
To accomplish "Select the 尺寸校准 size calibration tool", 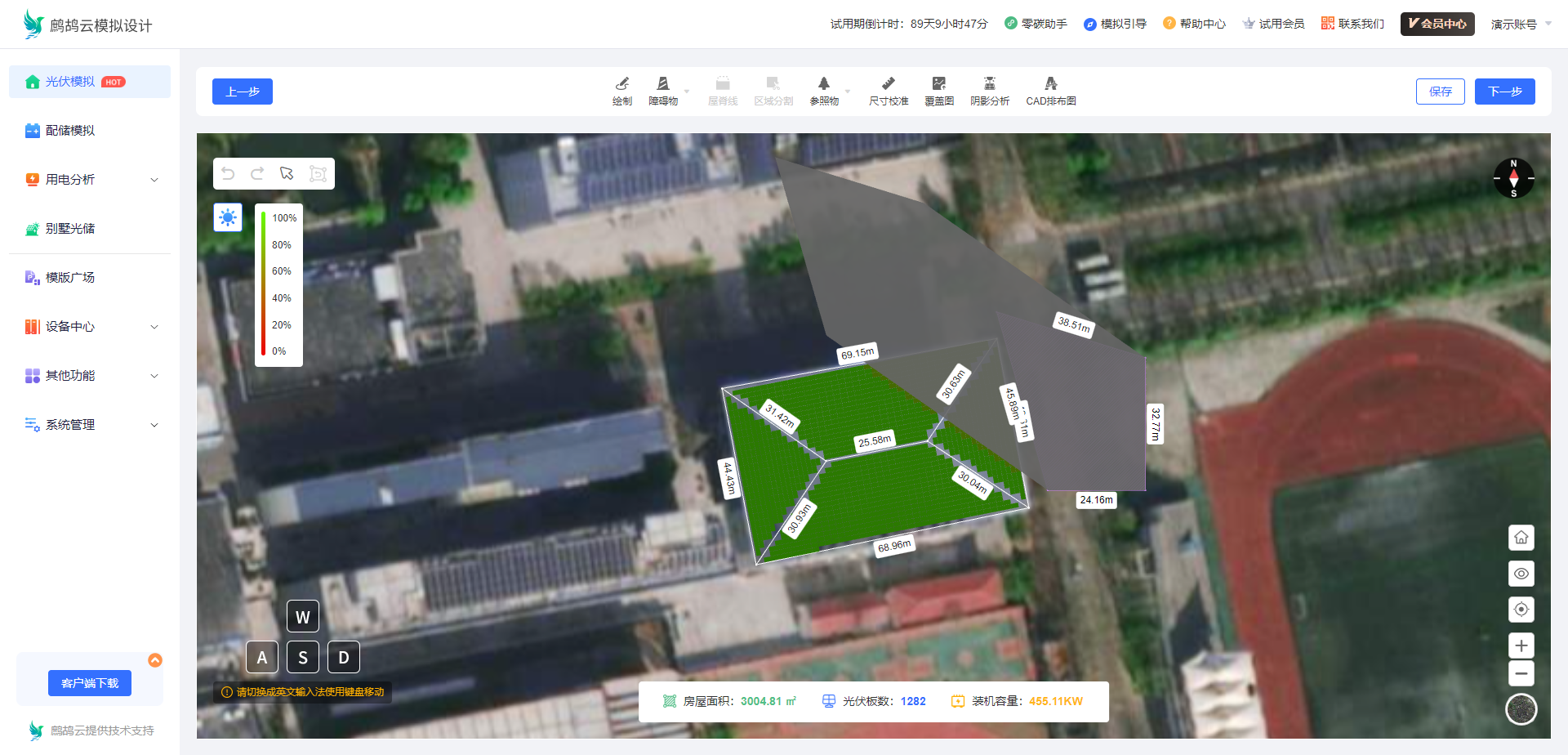I will (889, 91).
